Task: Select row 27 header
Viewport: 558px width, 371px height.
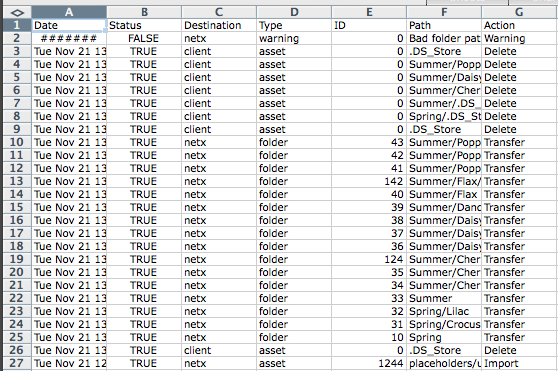Action: [x=17, y=363]
